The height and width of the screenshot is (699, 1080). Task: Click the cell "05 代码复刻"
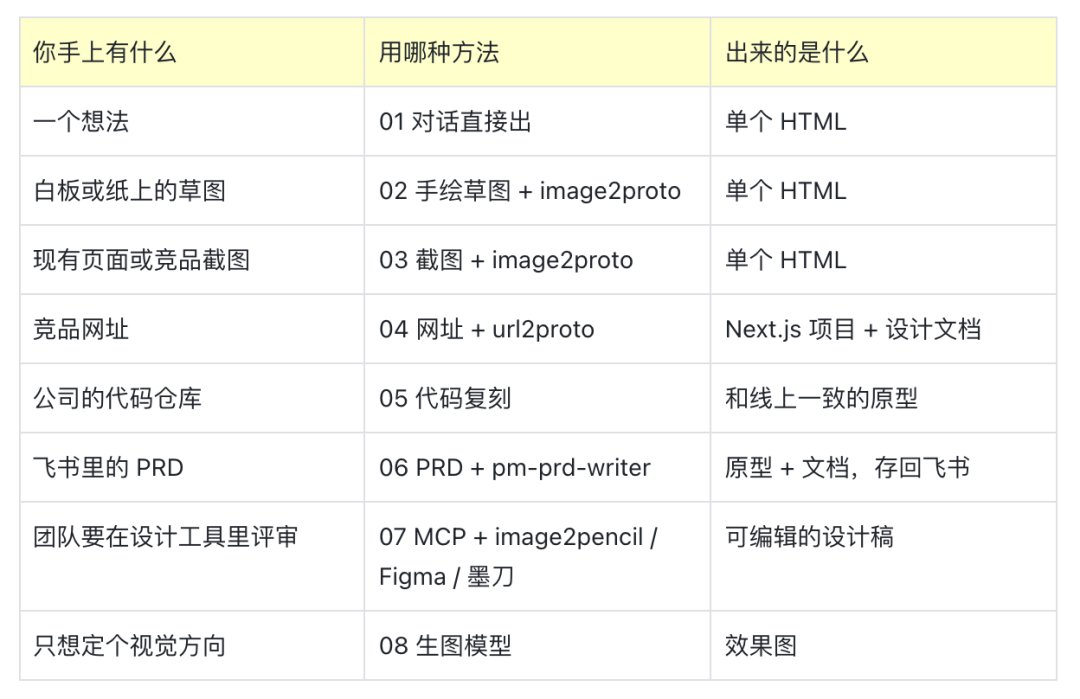pos(537,398)
